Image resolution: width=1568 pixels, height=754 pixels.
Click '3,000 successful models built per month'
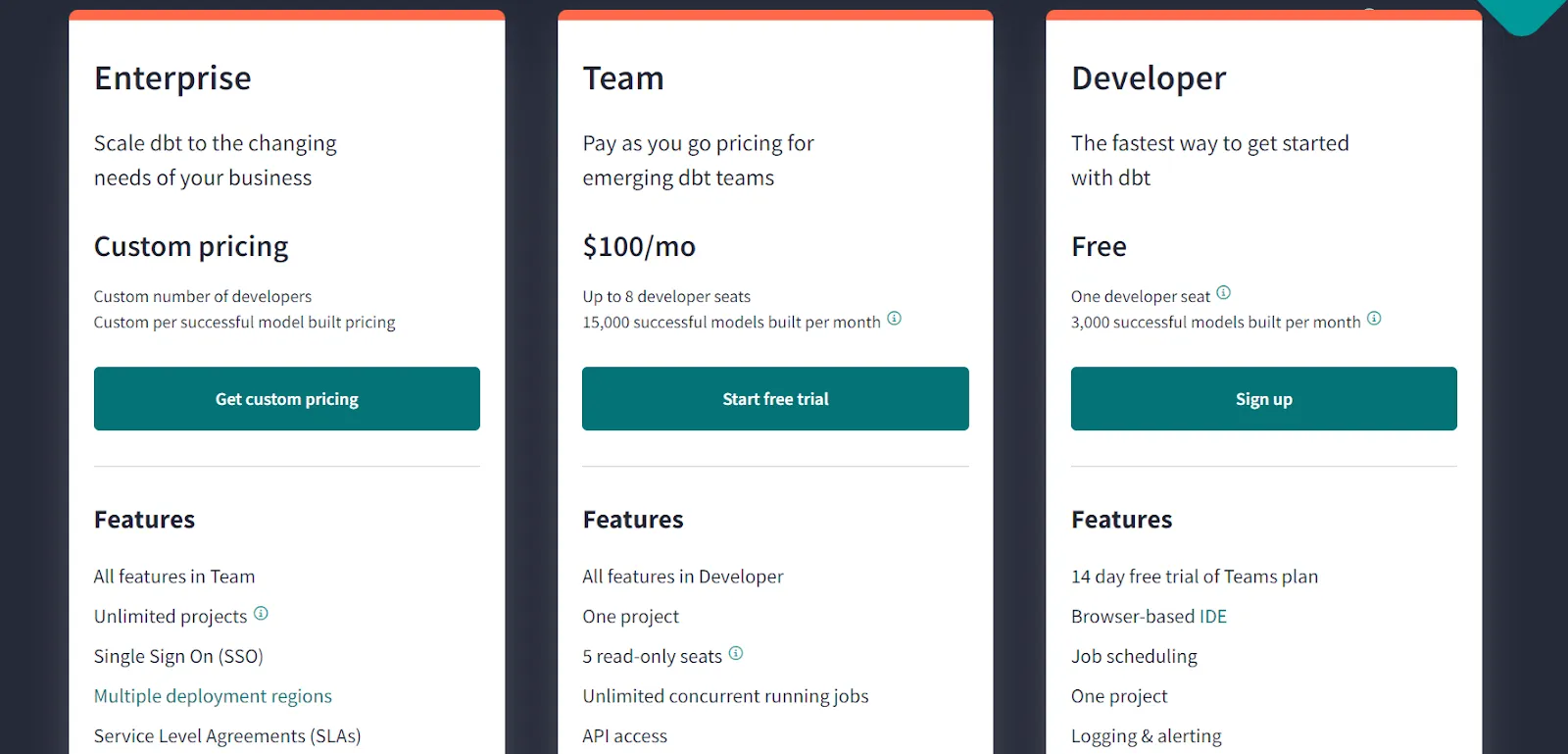click(x=1216, y=323)
